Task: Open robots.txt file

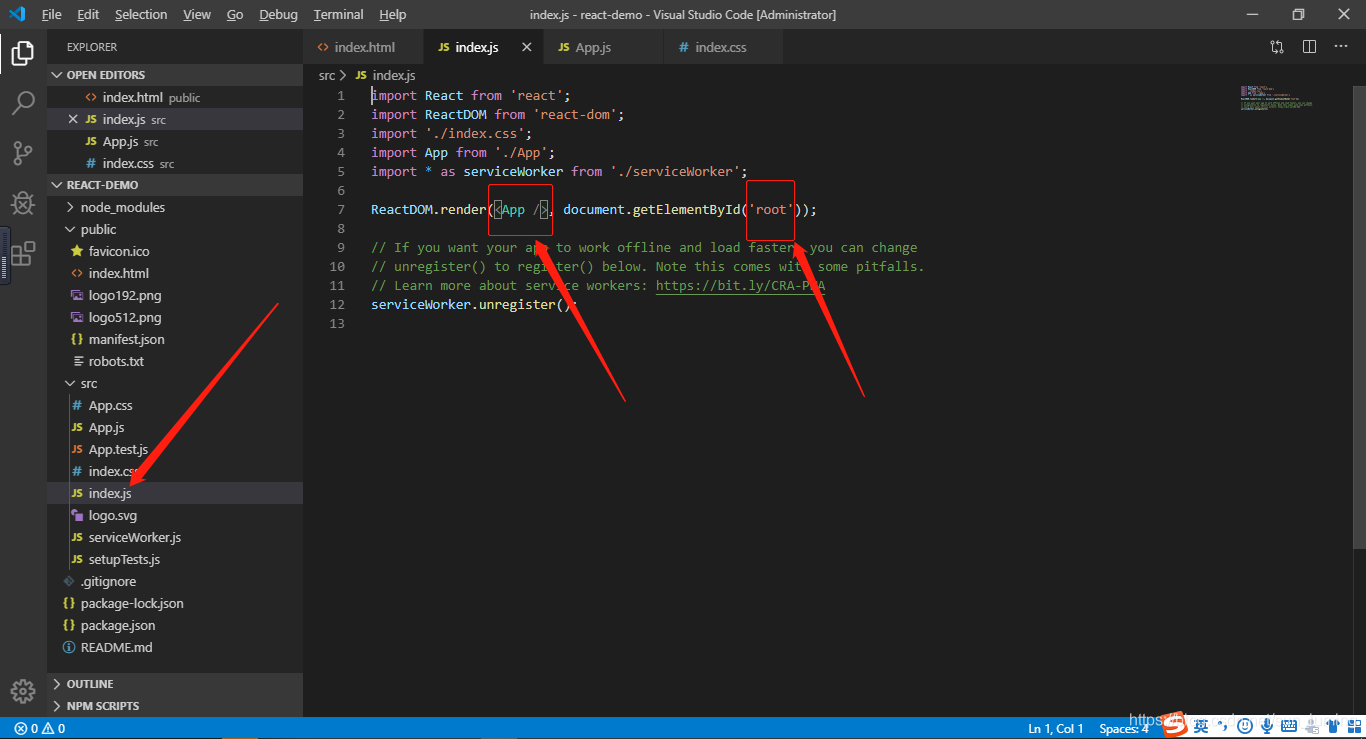Action: coord(175,361)
